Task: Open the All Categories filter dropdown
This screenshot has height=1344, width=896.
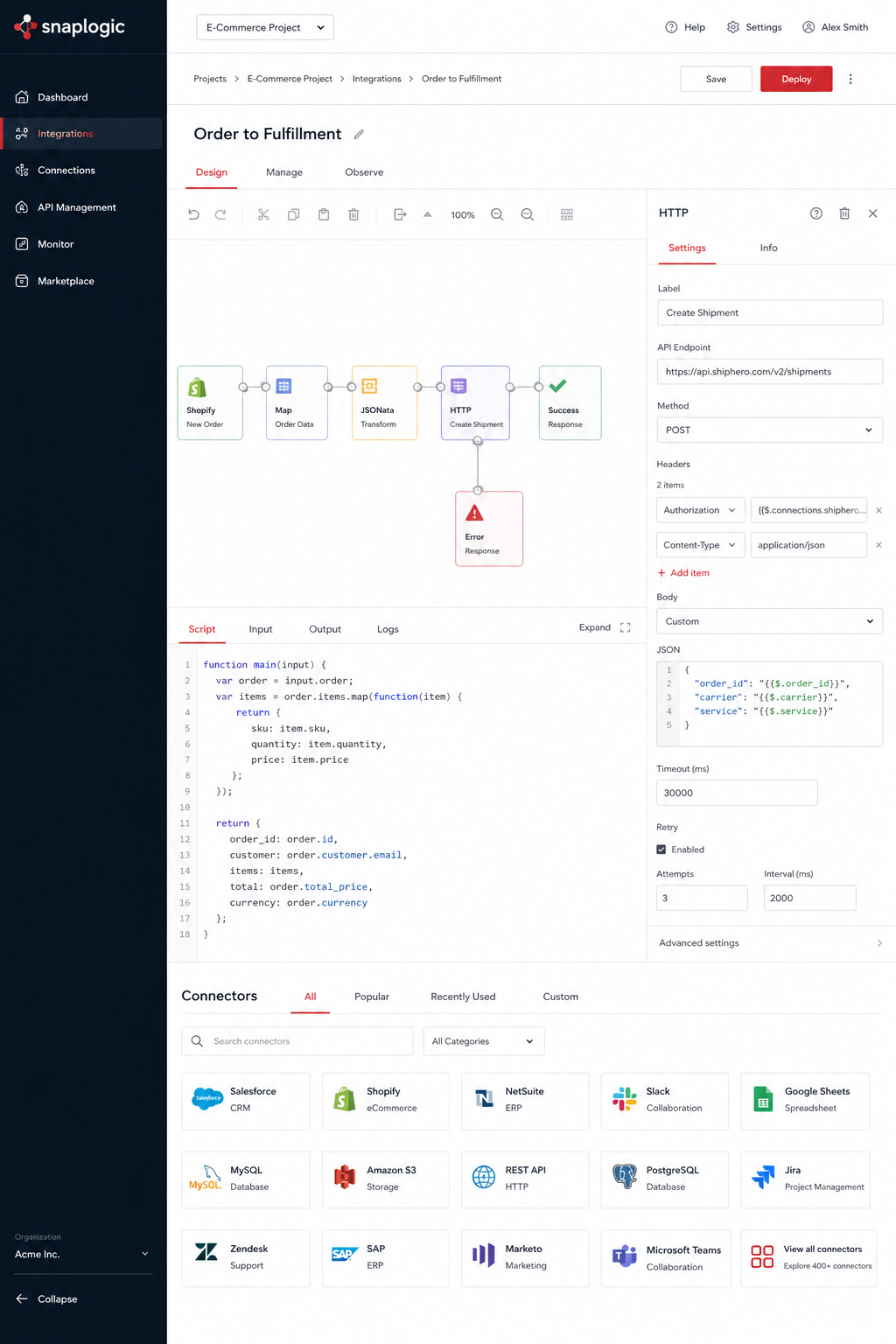Action: point(484,1041)
